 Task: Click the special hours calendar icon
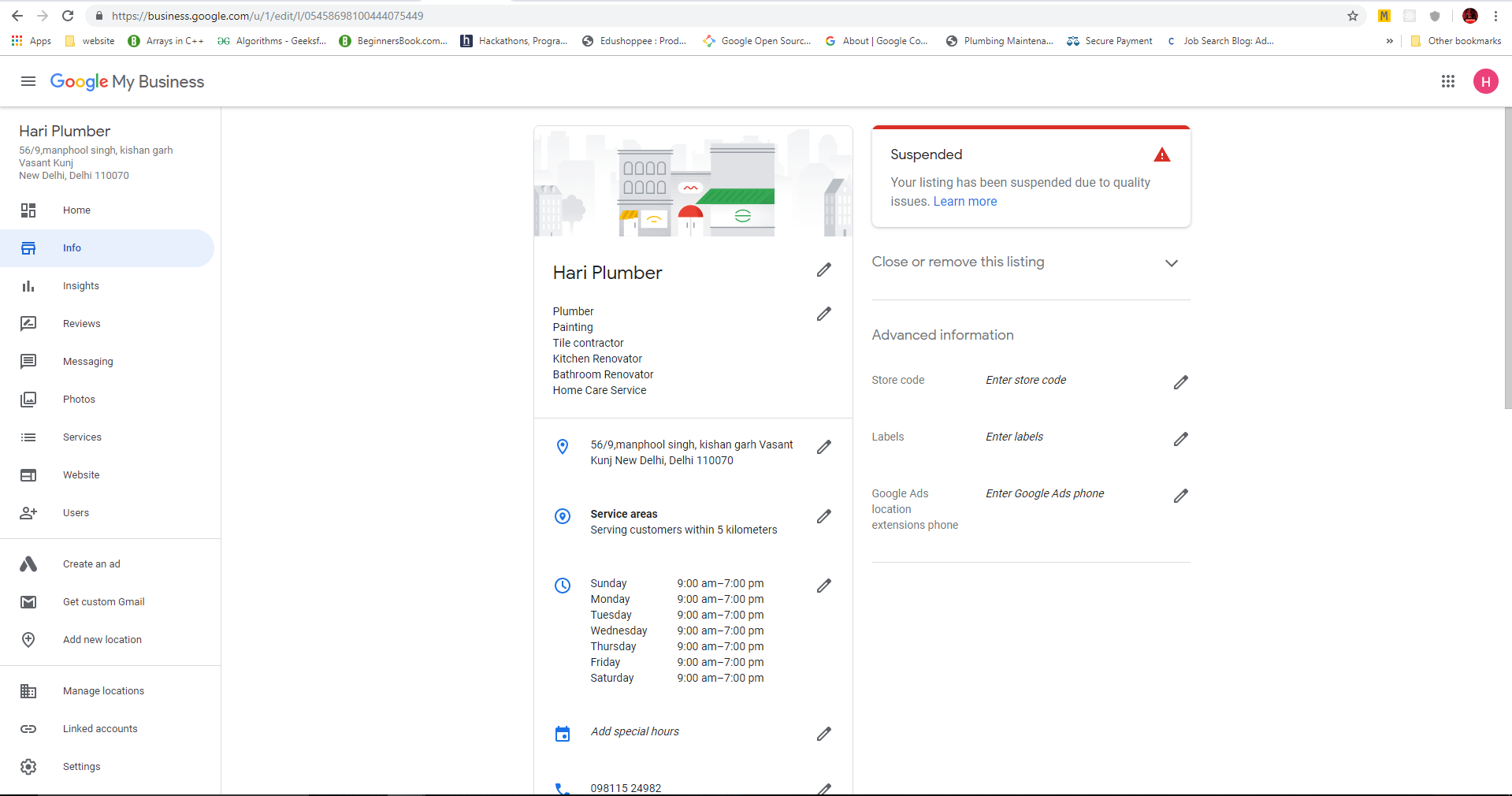point(563,734)
